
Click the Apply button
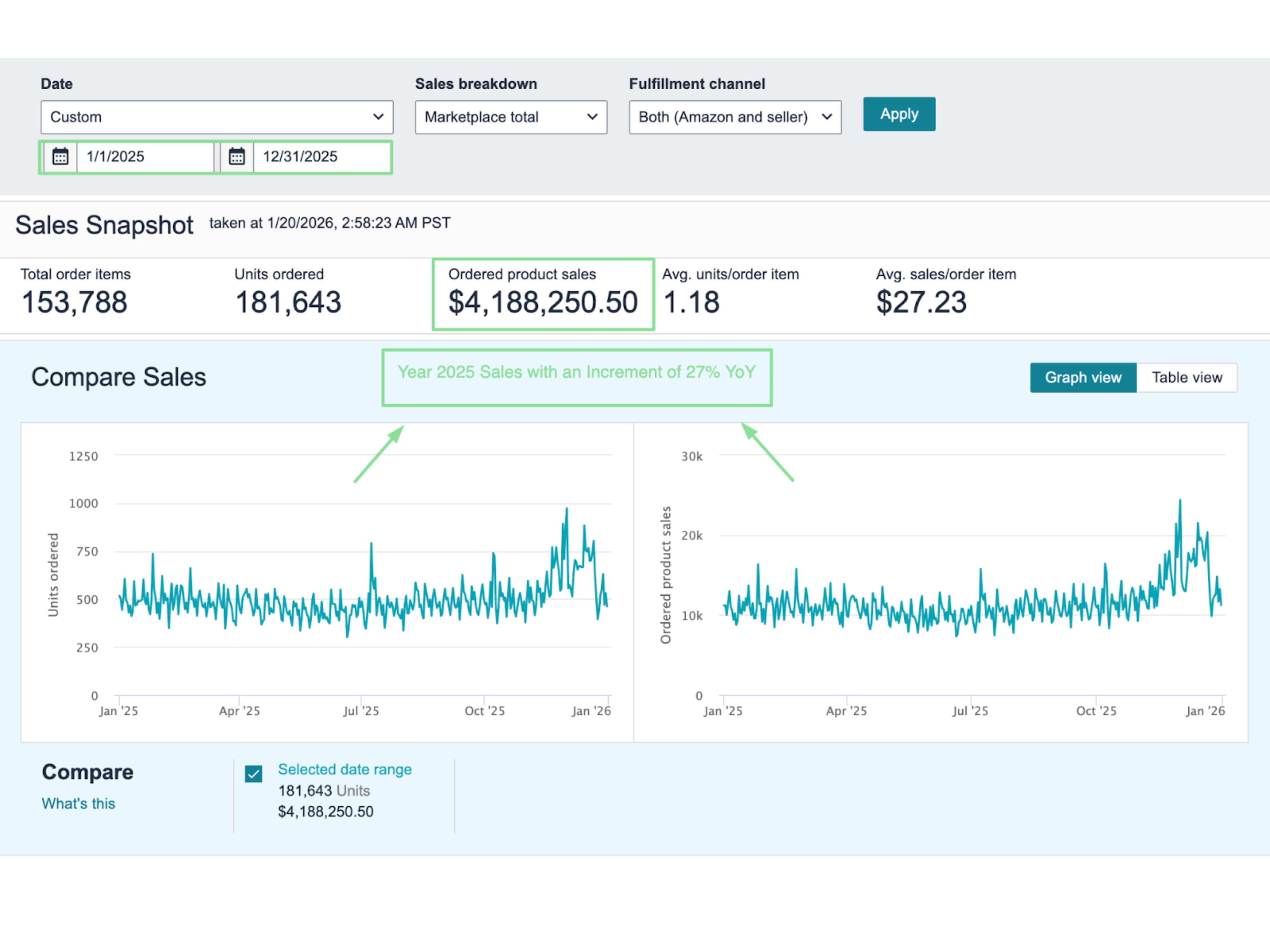coord(899,114)
